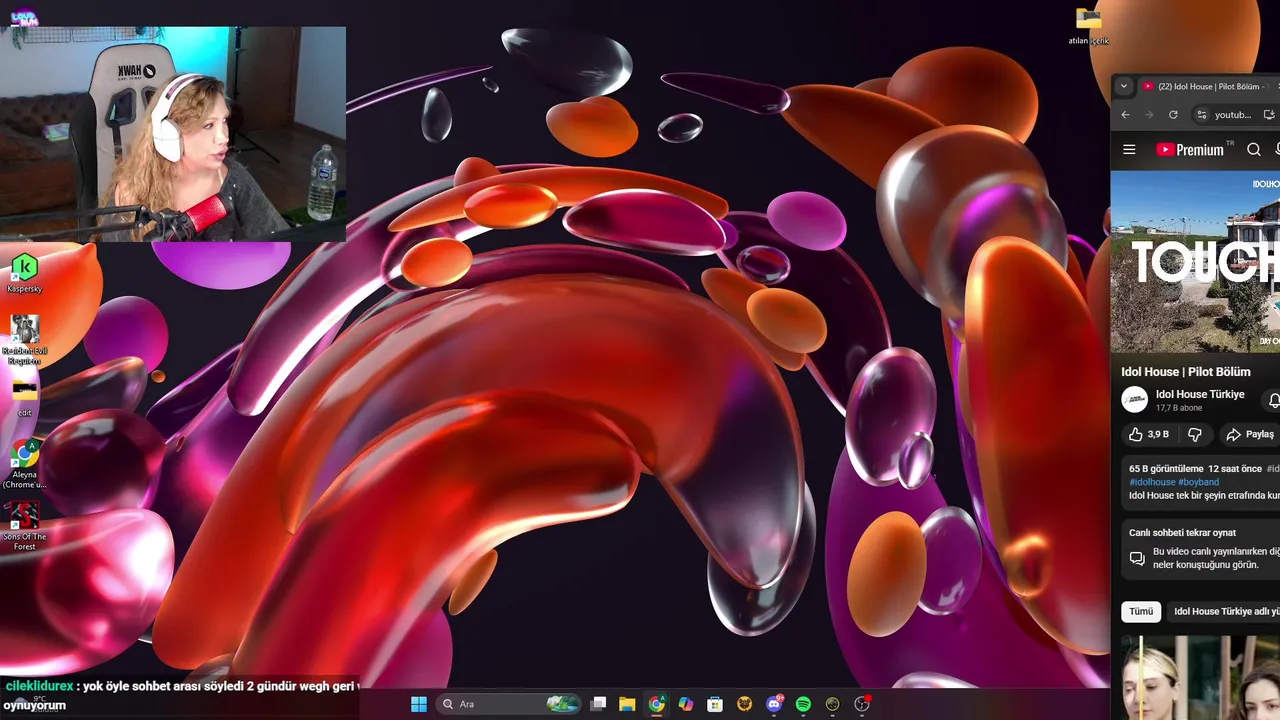Click the taskbar search box labeled Ara
1280x720 pixels.
coord(509,704)
